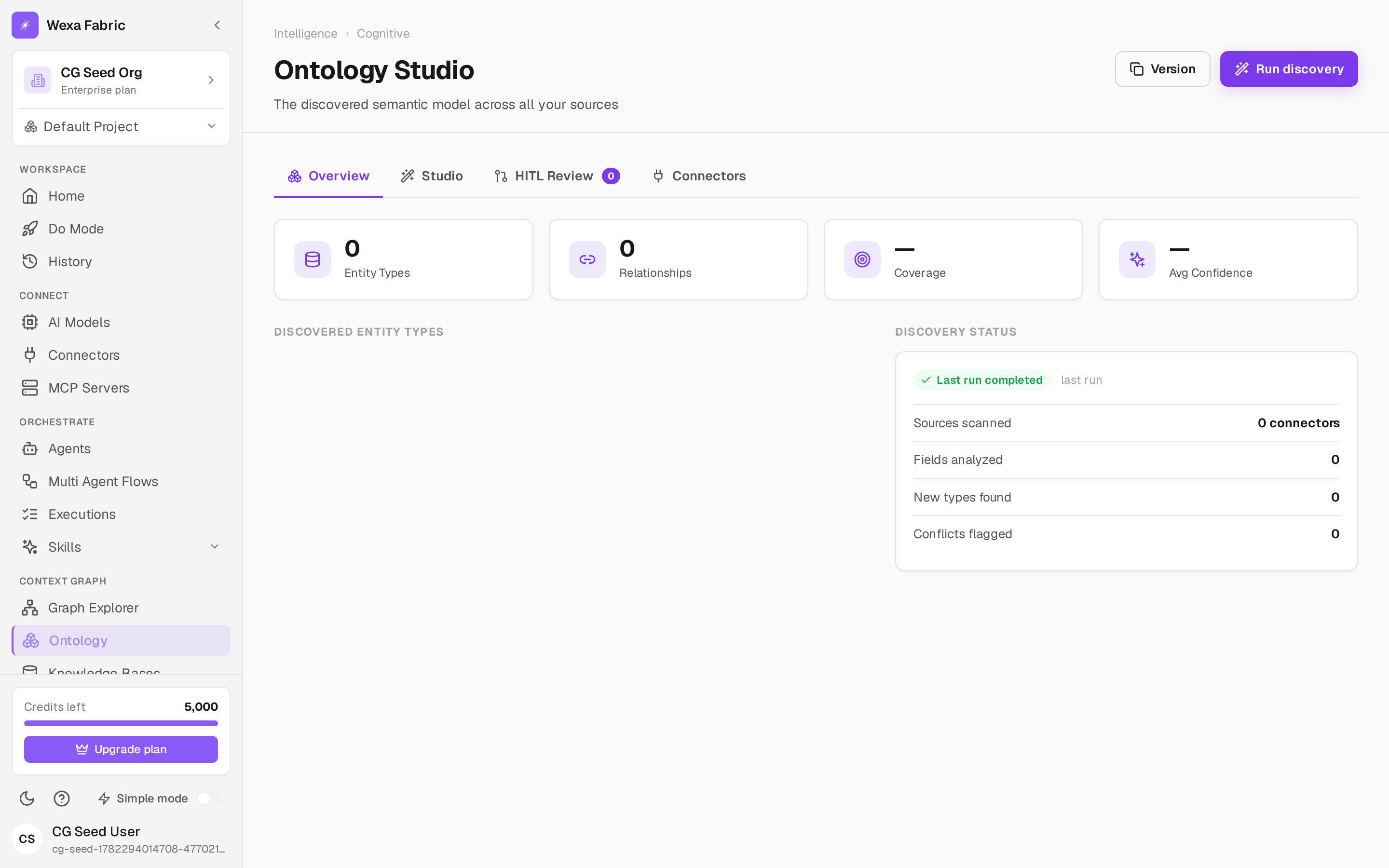Click the '5,000' credits value

point(201,706)
